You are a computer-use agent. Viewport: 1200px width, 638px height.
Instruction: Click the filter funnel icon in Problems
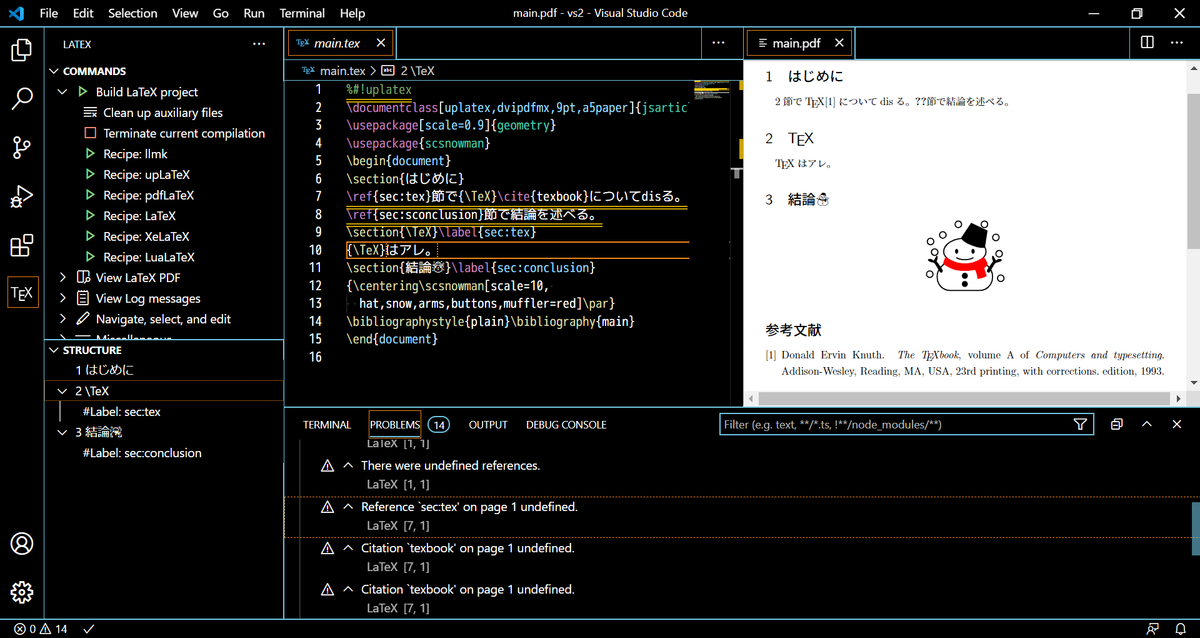pos(1080,424)
